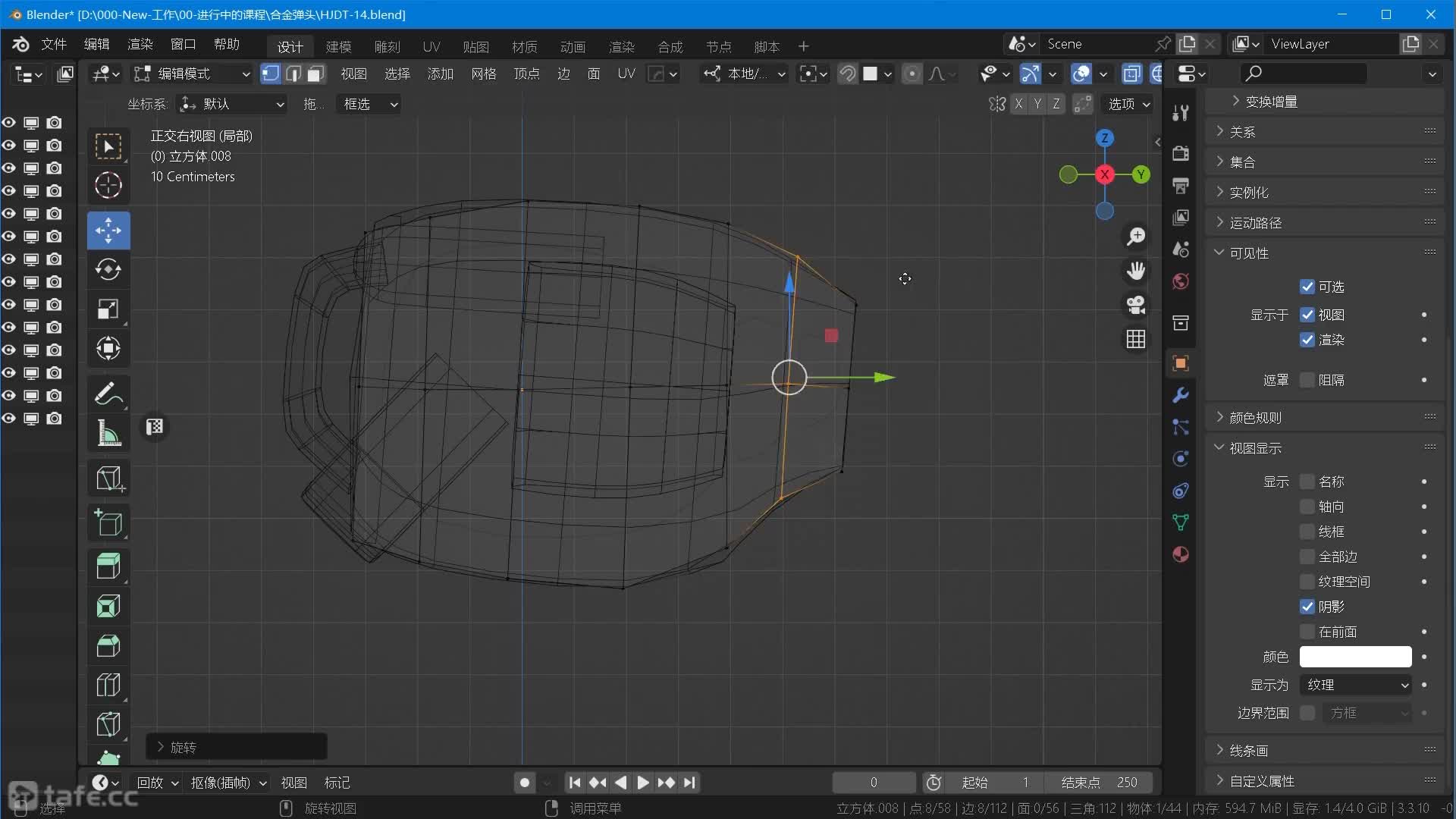The image size is (1456, 819).
Task: Click the Loop Cut tool
Action: pos(108,685)
